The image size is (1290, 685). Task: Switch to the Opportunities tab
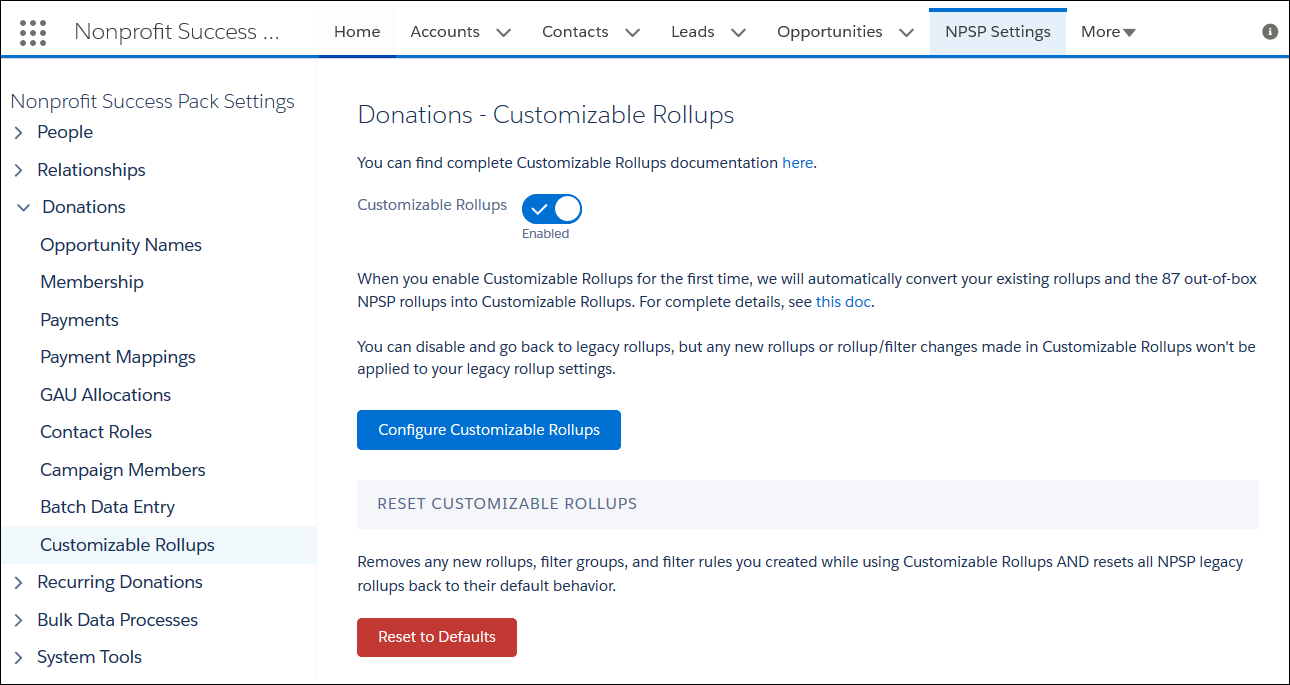pos(830,32)
